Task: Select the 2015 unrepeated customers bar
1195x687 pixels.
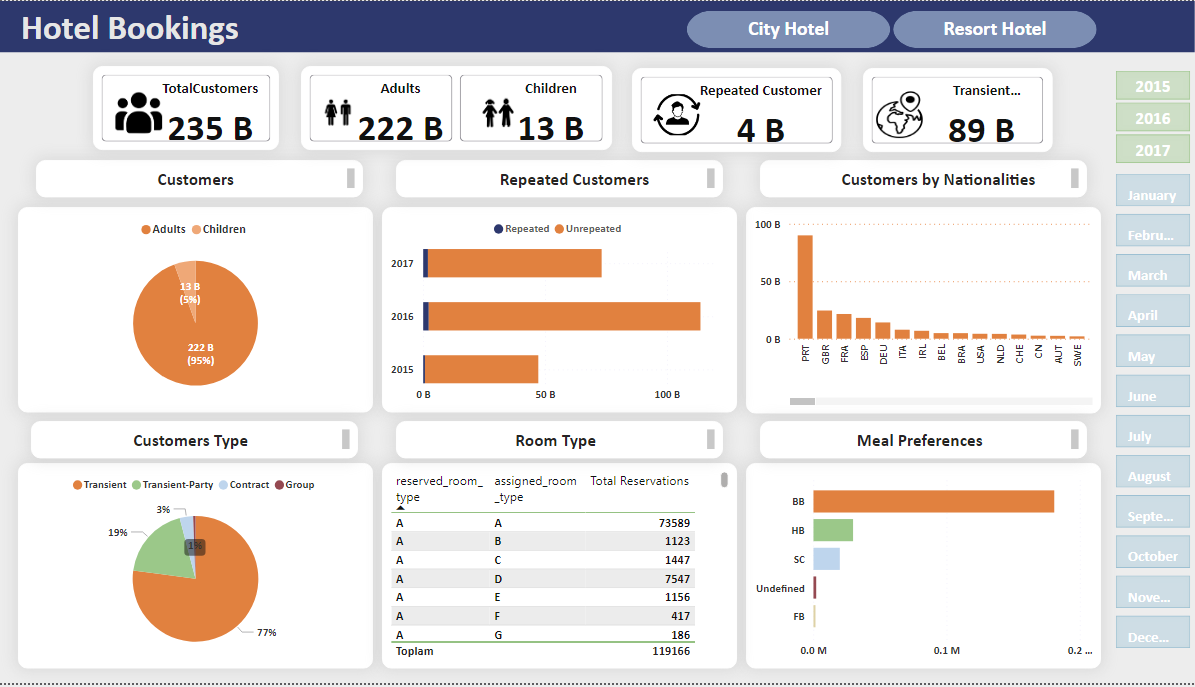Action: click(x=482, y=369)
